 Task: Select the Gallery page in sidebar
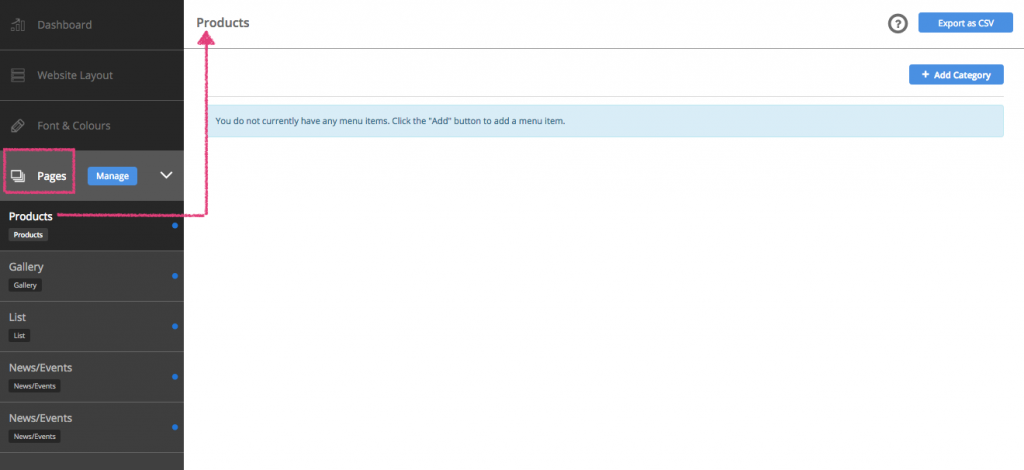click(26, 267)
